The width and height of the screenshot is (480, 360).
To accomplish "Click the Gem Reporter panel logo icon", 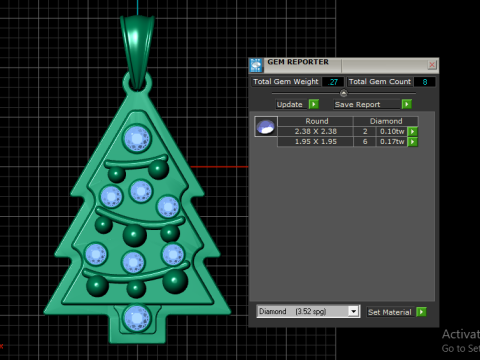I will pos(256,65).
